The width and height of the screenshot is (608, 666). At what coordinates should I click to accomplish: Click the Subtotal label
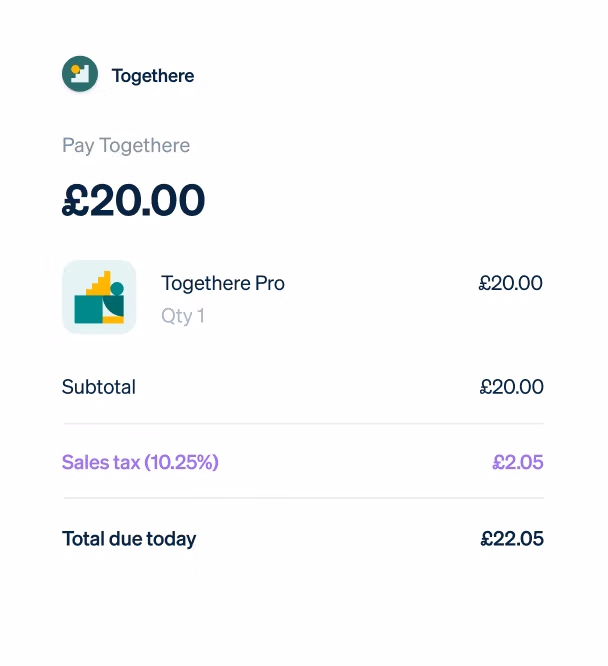[x=99, y=387]
